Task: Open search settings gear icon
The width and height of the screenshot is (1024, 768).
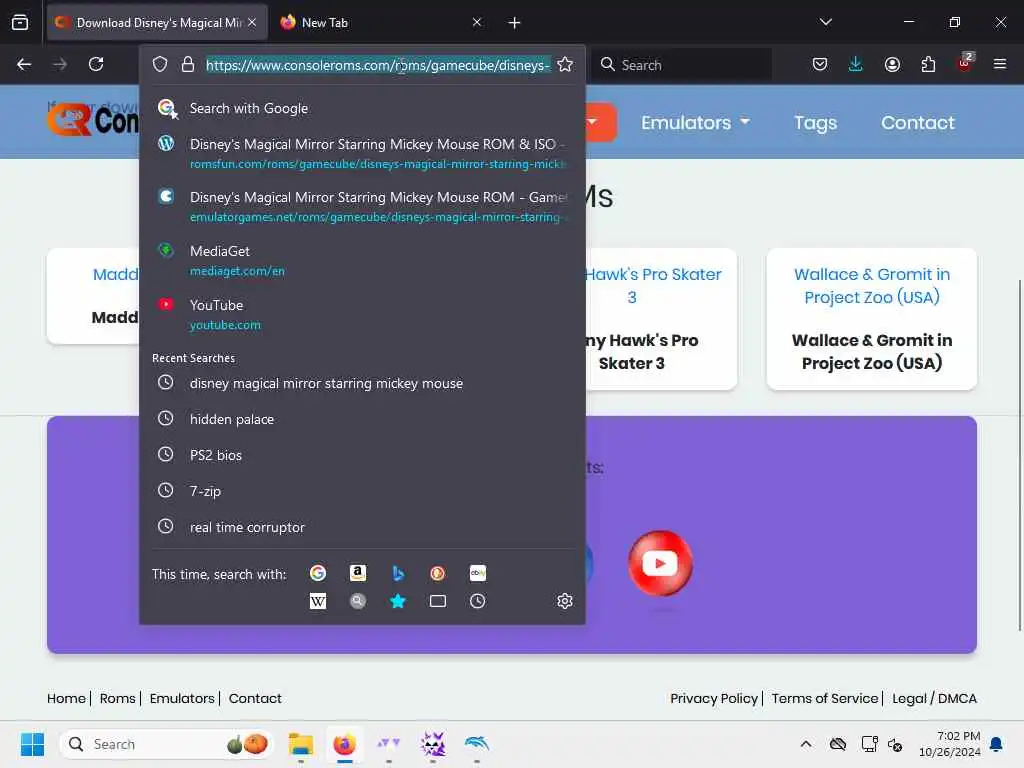Action: click(x=565, y=601)
